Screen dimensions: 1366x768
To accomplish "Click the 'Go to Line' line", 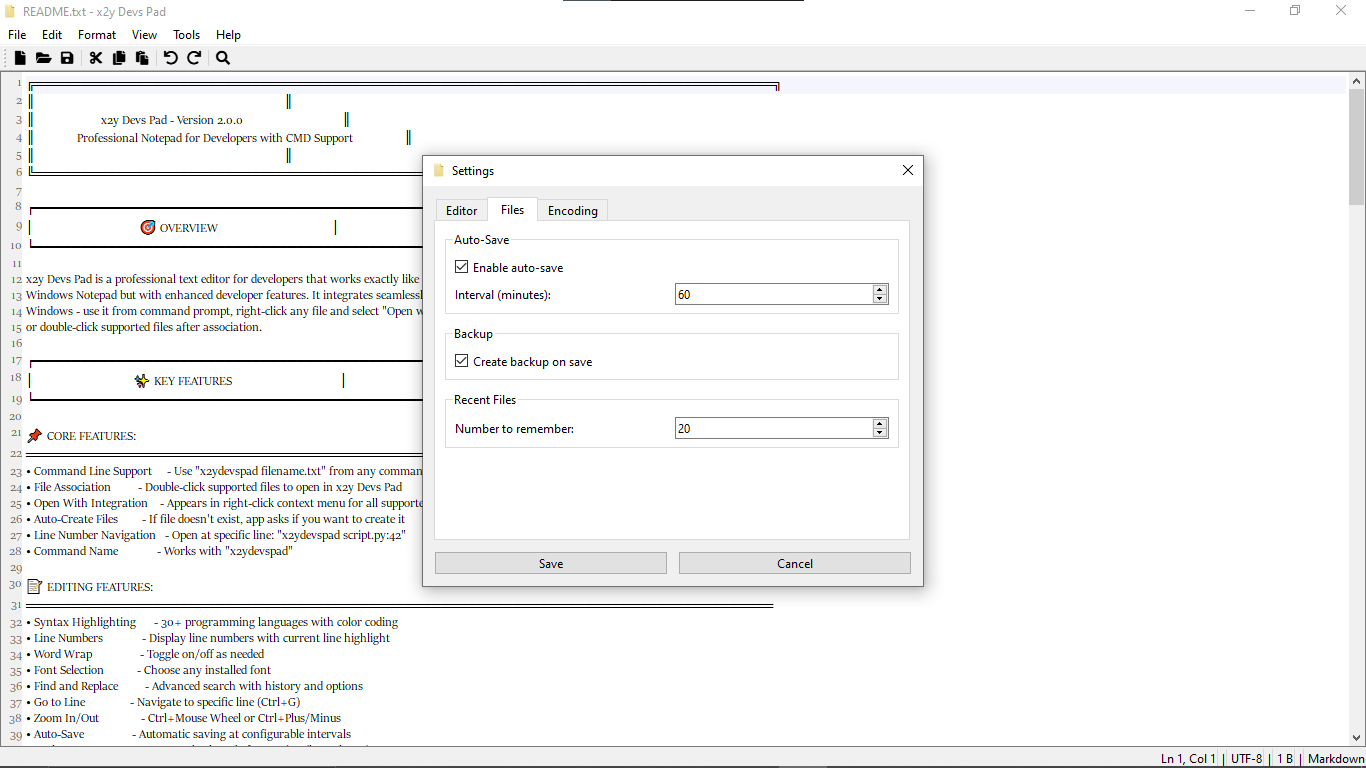I will (x=163, y=702).
